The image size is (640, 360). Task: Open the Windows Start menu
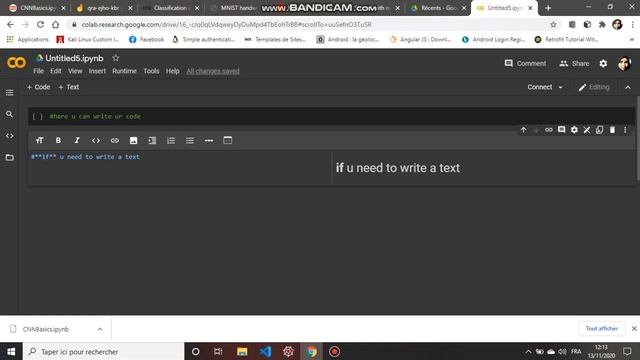tap(11, 351)
